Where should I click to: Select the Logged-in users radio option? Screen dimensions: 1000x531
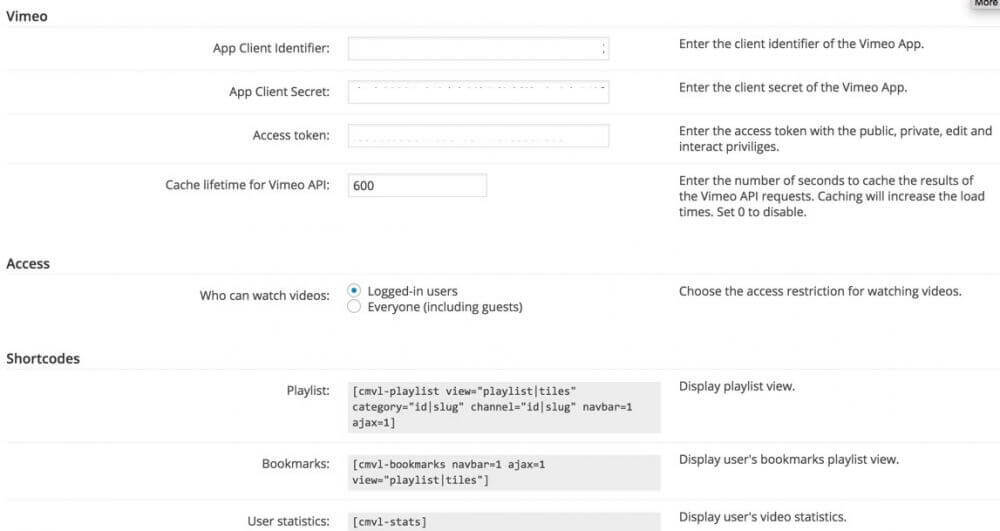[353, 291]
